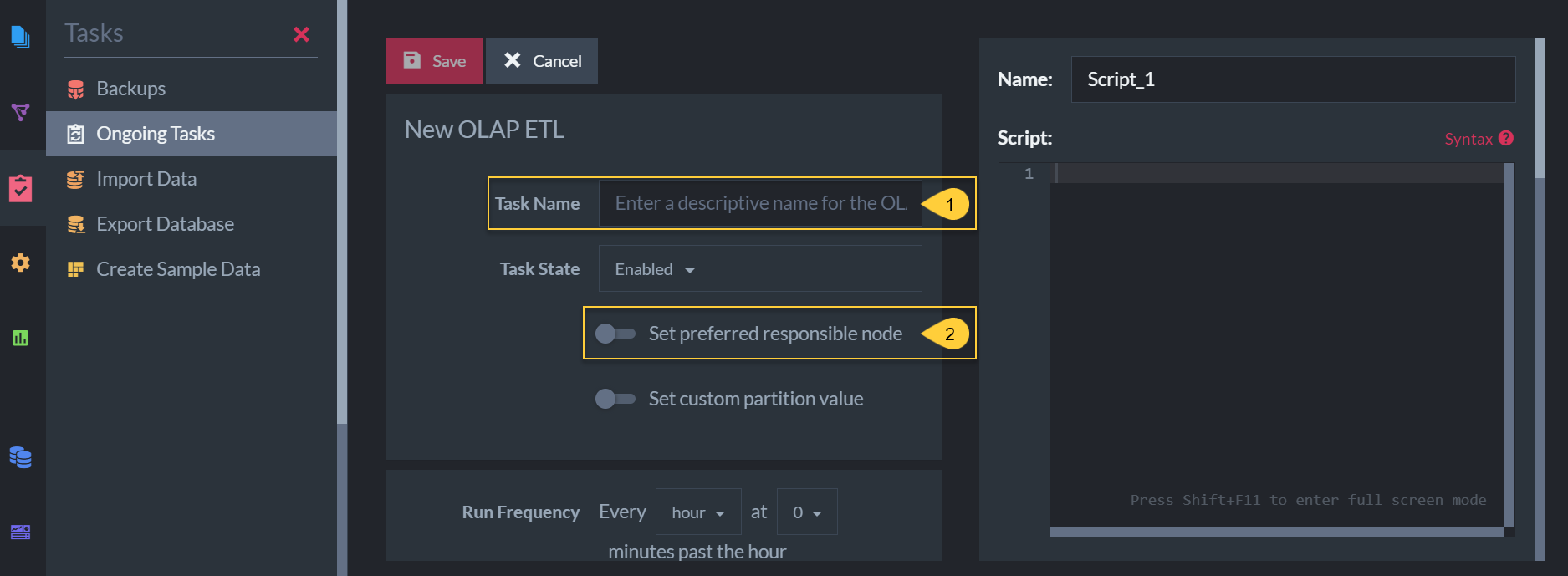The height and width of the screenshot is (576, 1568).
Task: Click the Import Data icon
Action: tap(75, 179)
